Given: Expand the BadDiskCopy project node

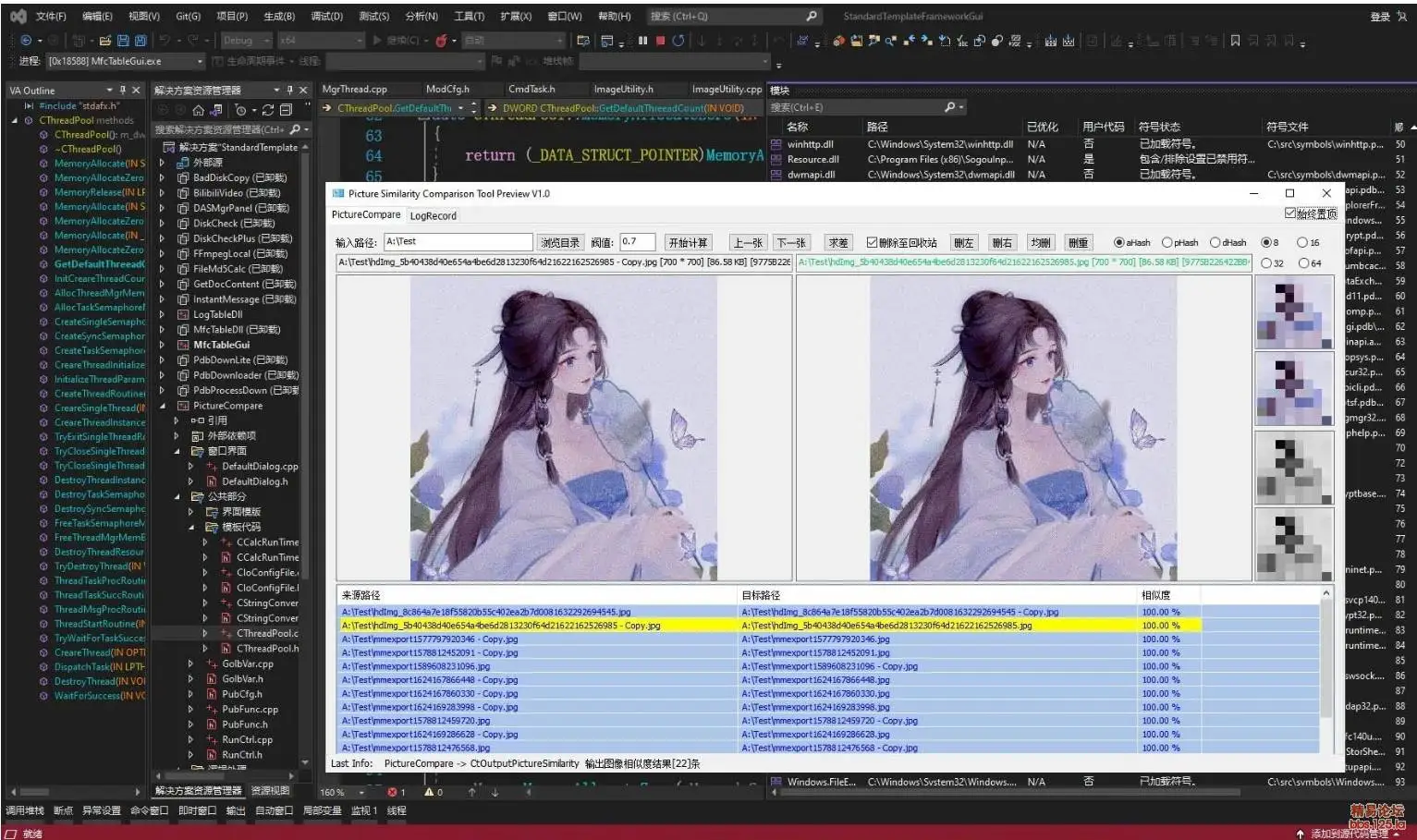Looking at the screenshot, I should click(x=163, y=177).
